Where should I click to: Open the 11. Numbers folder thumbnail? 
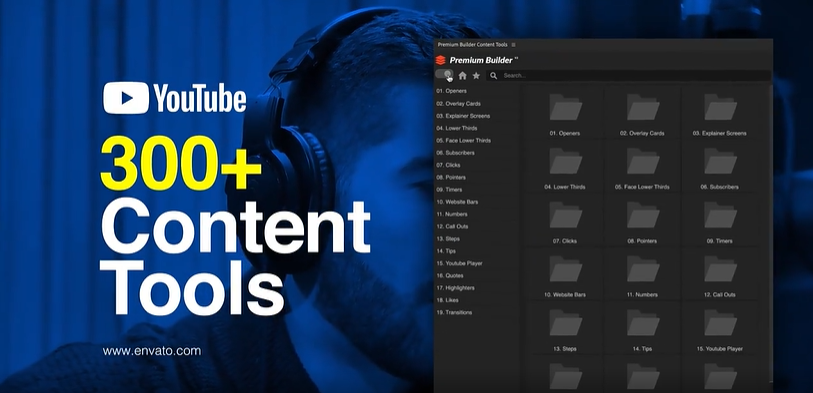(x=643, y=269)
